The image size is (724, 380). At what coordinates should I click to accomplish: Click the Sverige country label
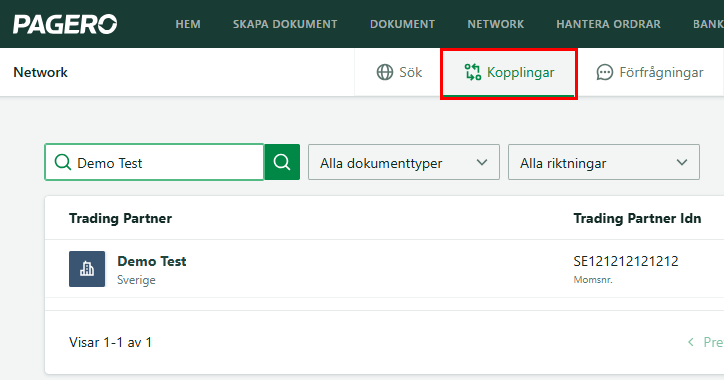[136, 280]
